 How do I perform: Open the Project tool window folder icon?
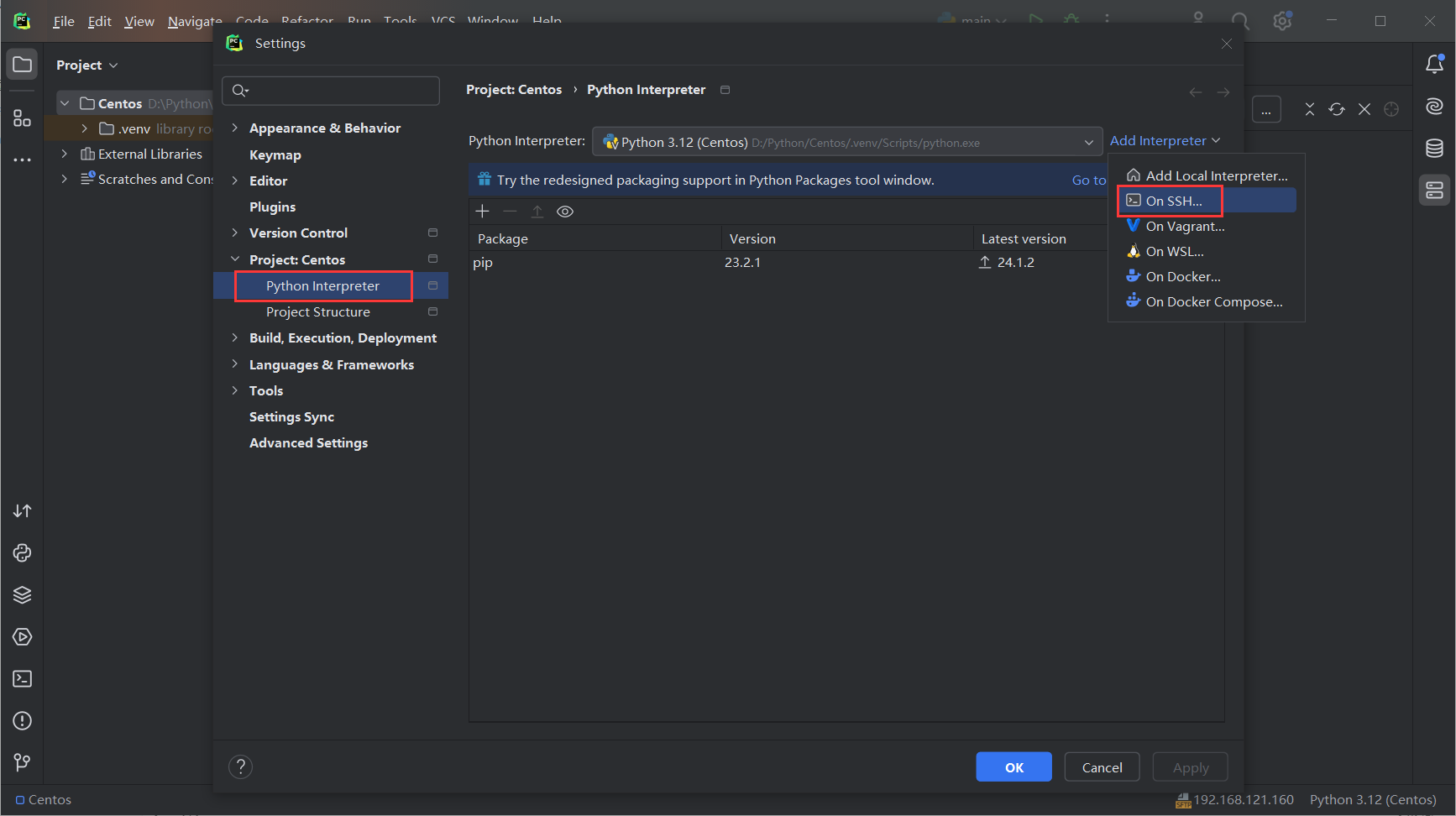pyautogui.click(x=23, y=65)
